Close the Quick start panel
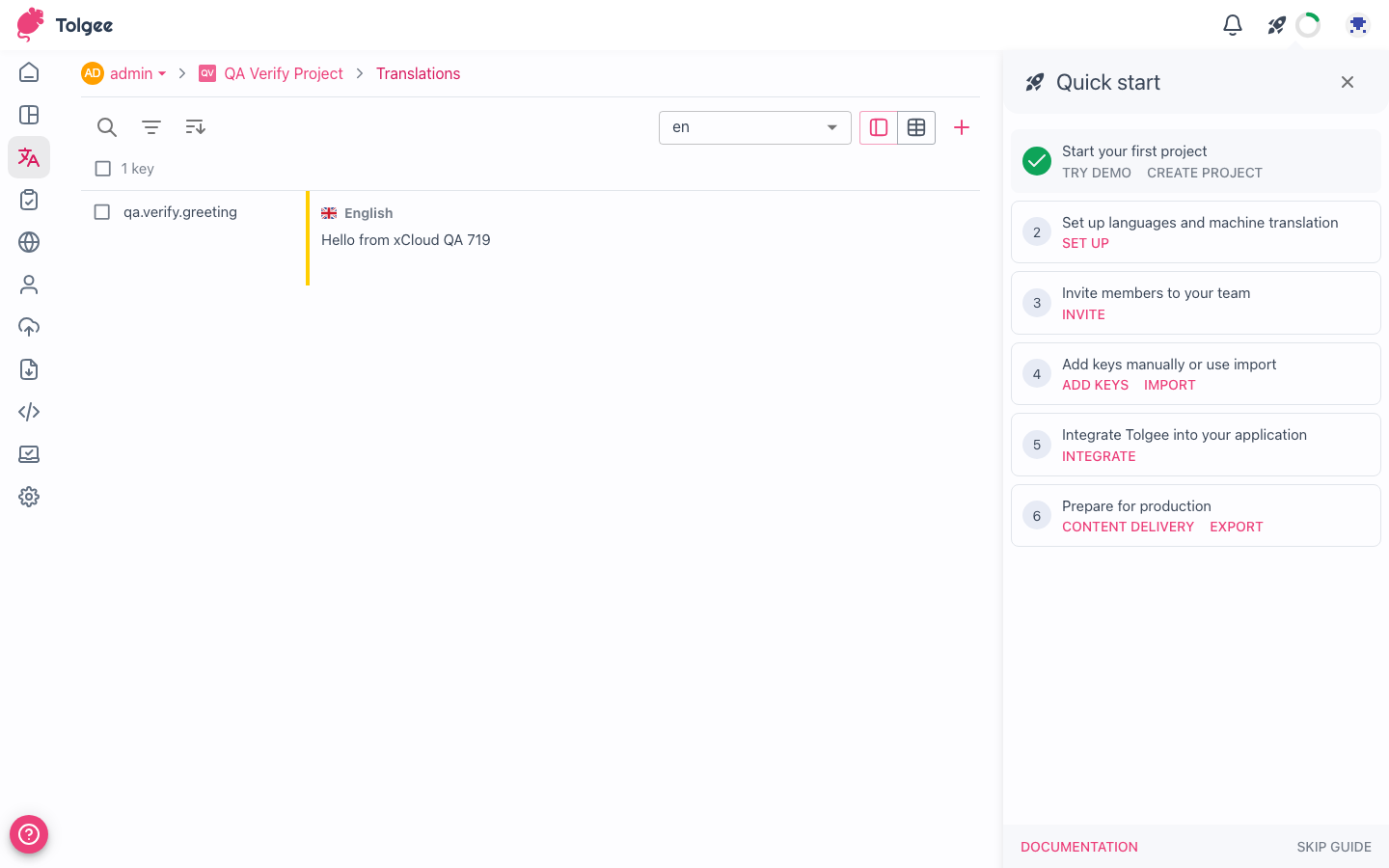 pyautogui.click(x=1348, y=83)
